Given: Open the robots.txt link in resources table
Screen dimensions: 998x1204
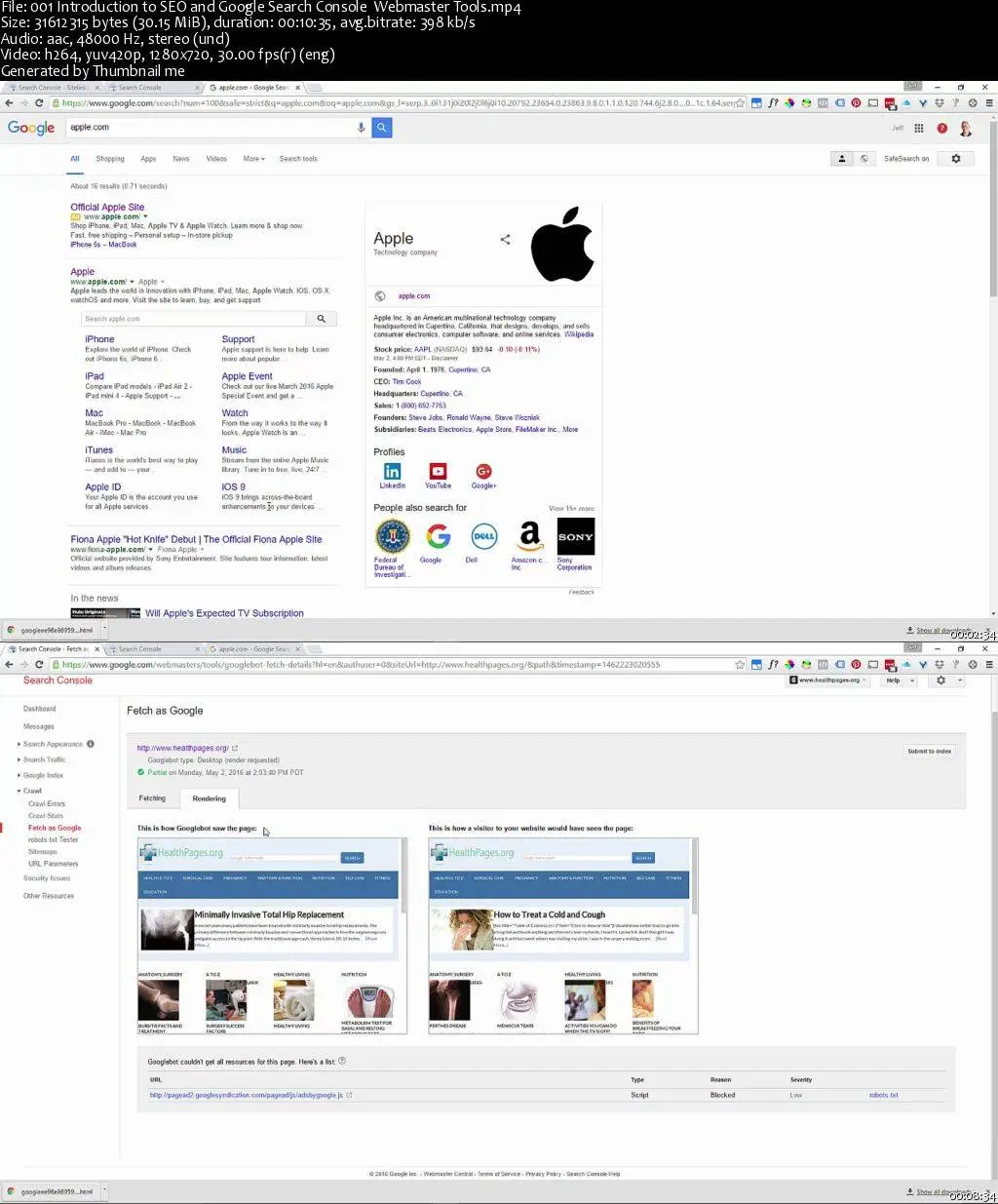Looking at the screenshot, I should click(883, 1095).
